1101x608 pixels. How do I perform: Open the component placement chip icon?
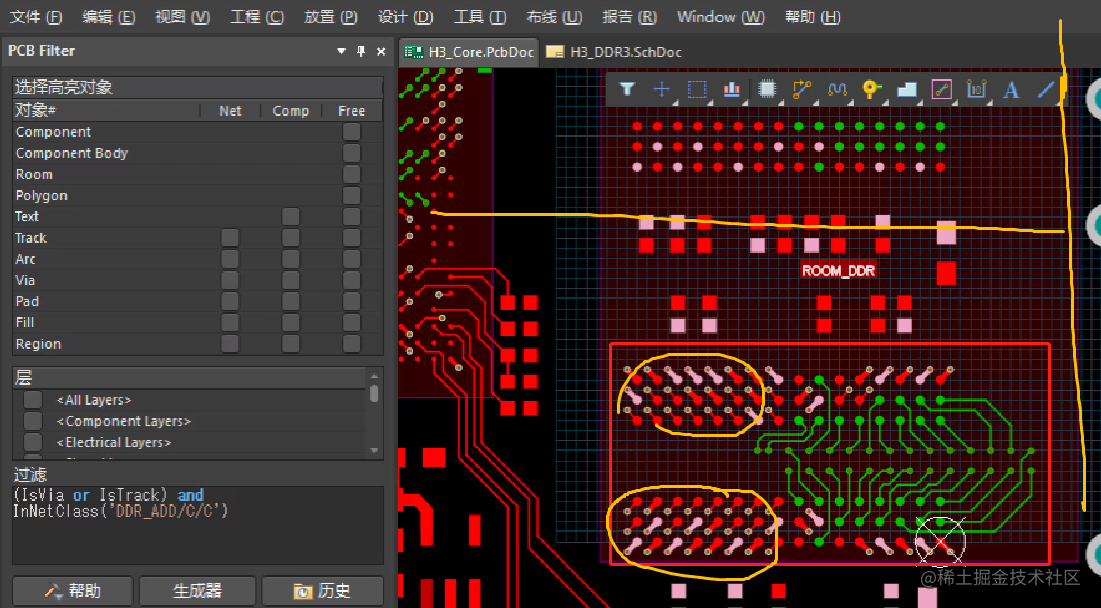pyautogui.click(x=766, y=88)
